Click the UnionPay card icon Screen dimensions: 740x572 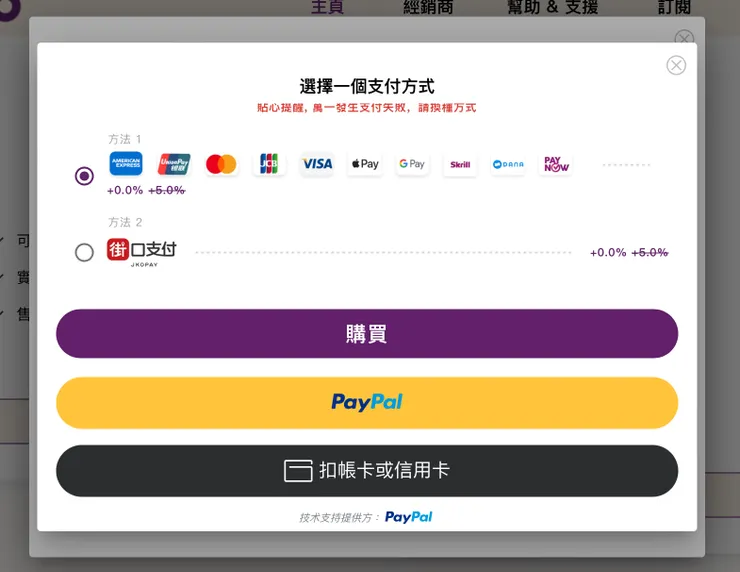tap(174, 164)
